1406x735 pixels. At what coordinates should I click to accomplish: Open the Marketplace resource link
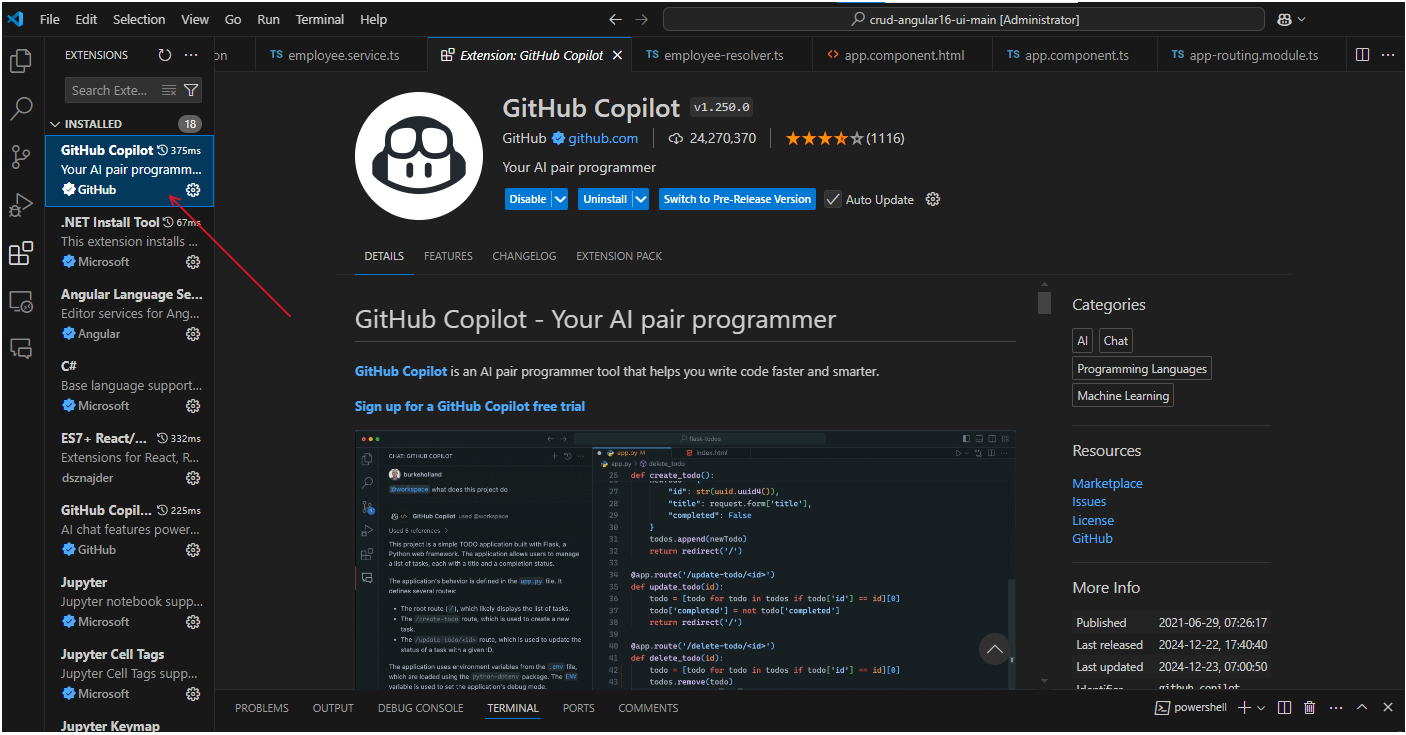point(1107,483)
